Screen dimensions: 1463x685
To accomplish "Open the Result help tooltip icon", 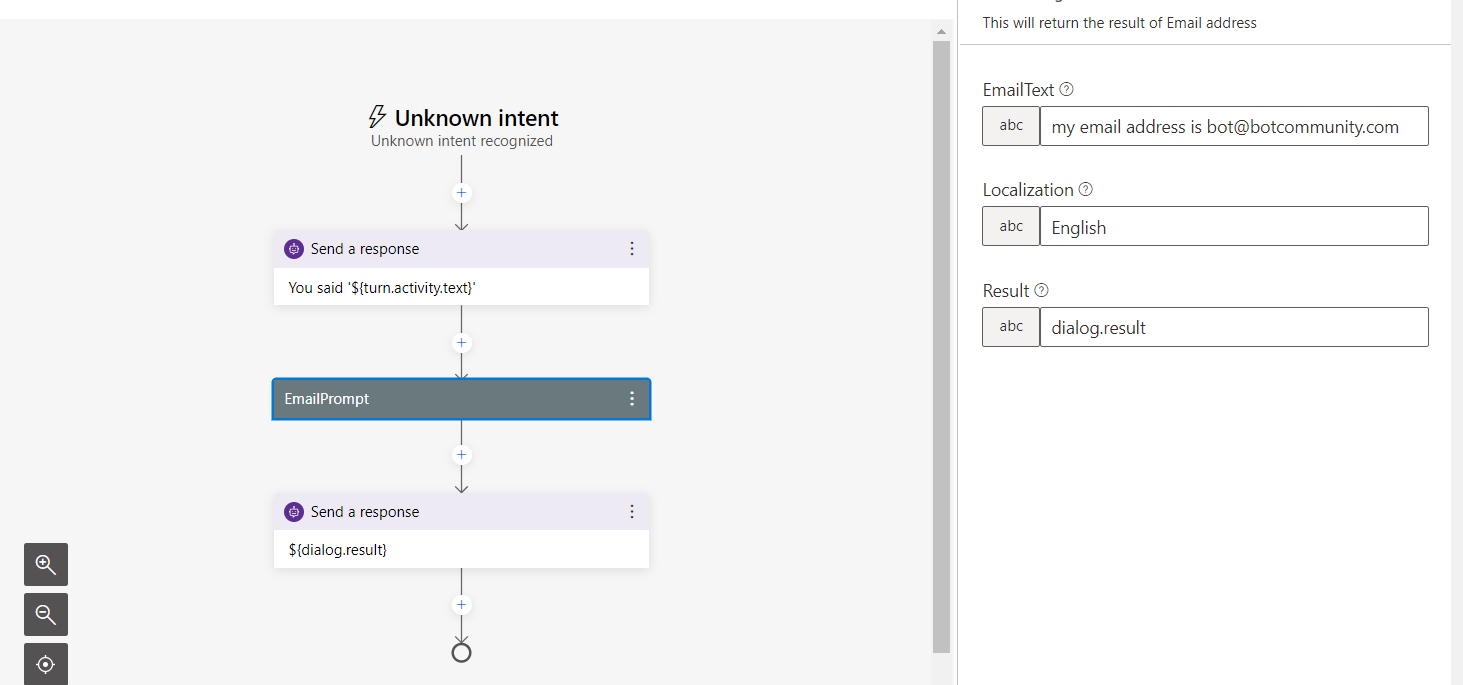I will (1041, 290).
